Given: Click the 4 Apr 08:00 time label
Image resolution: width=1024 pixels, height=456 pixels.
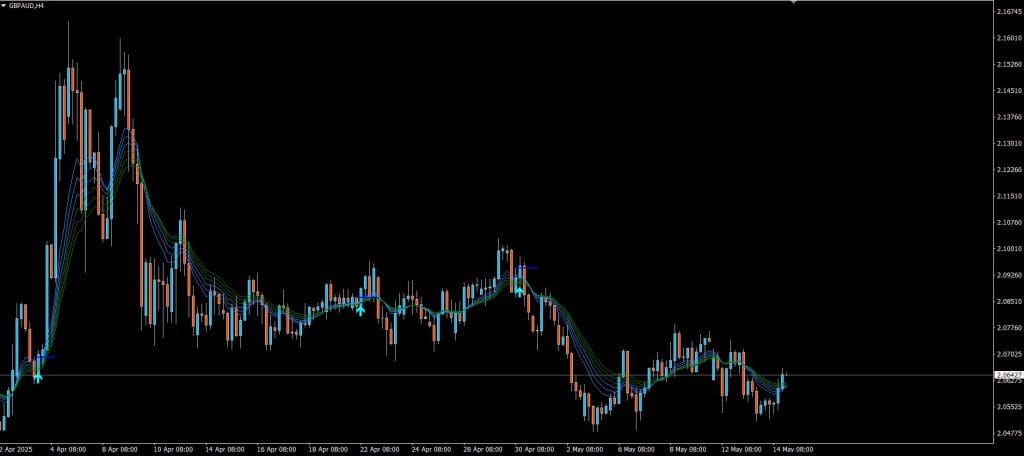Looking at the screenshot, I should (66, 450).
